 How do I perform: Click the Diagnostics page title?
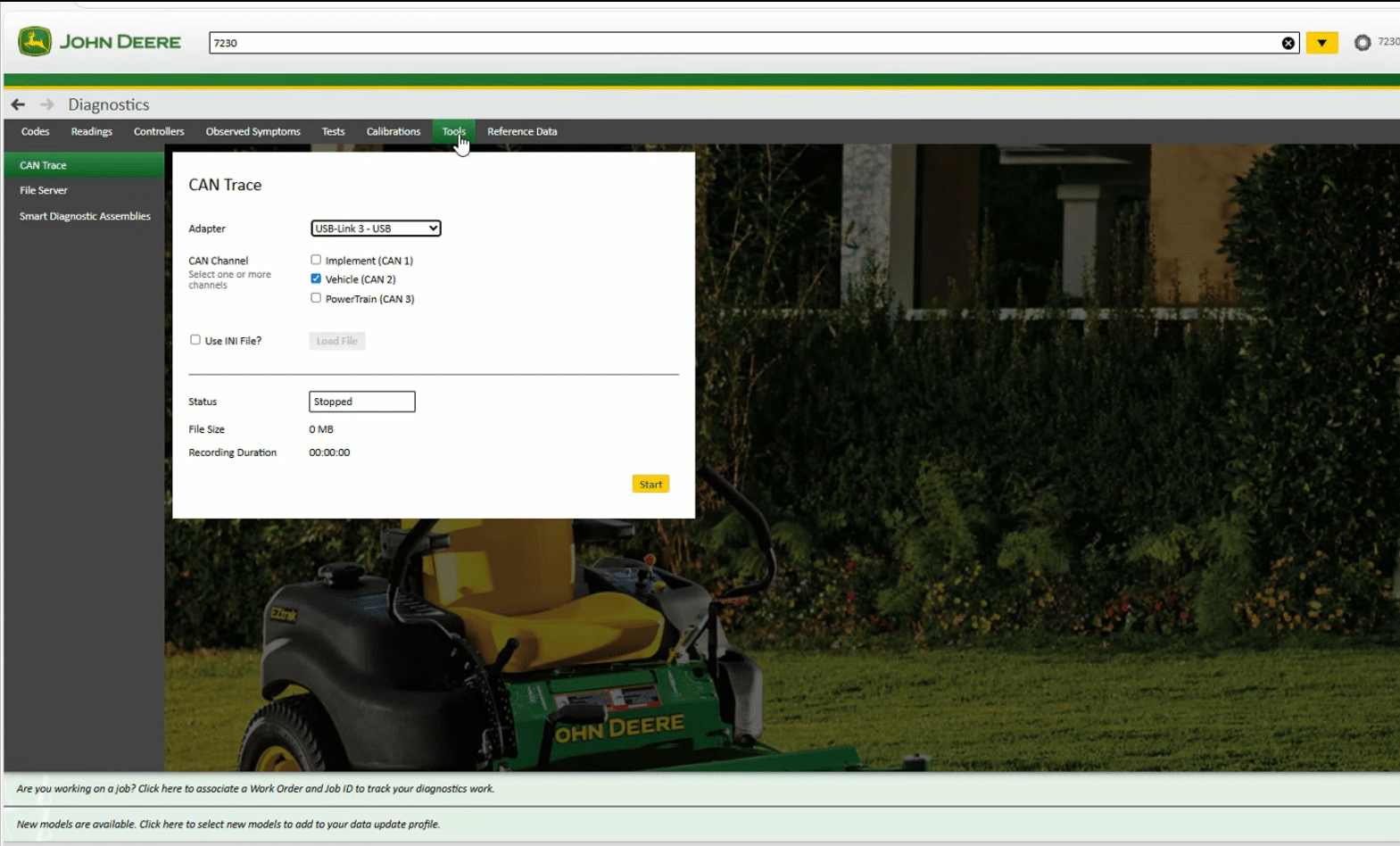[109, 104]
